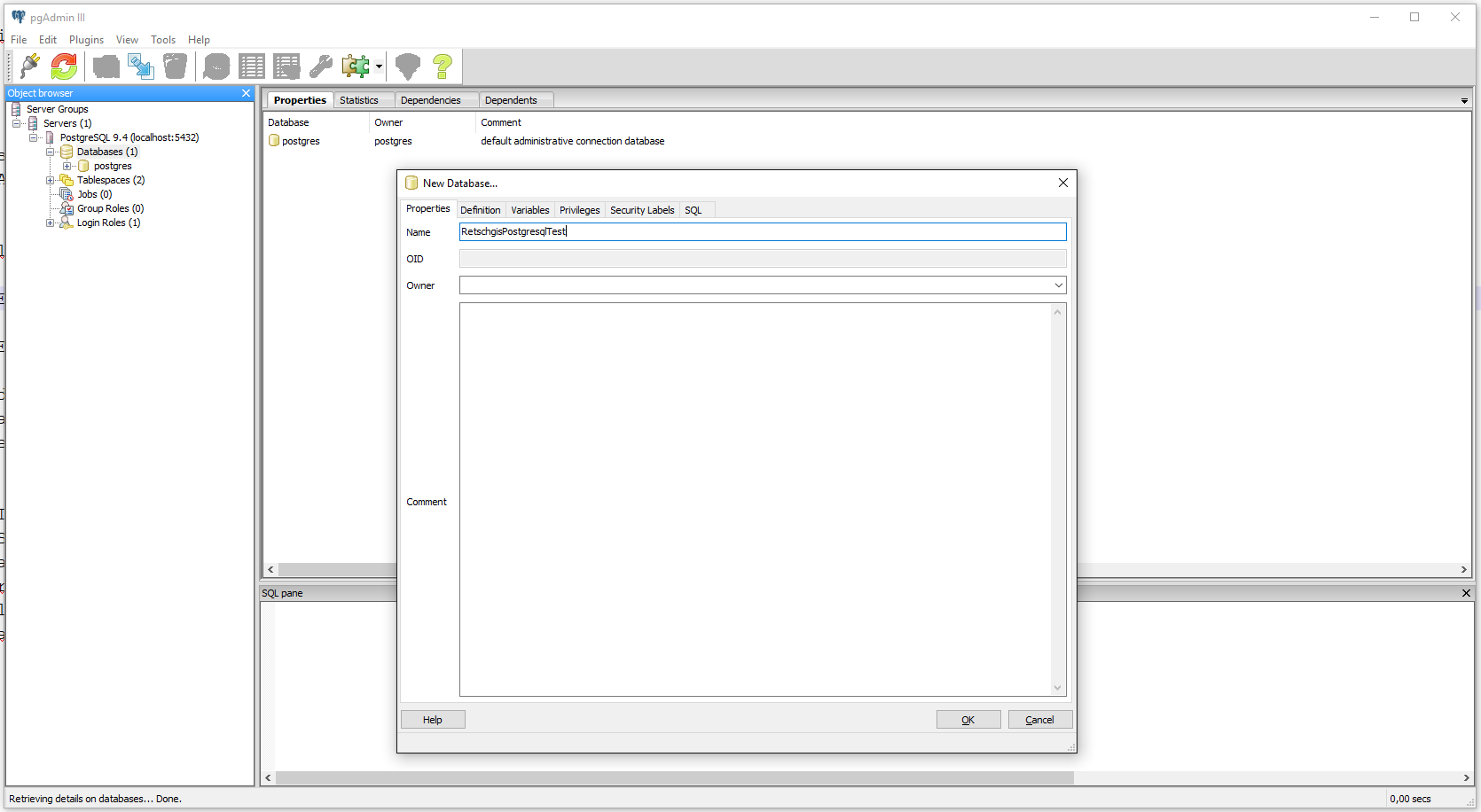
Task: Click the Login Roles icon in tree
Action: click(67, 223)
